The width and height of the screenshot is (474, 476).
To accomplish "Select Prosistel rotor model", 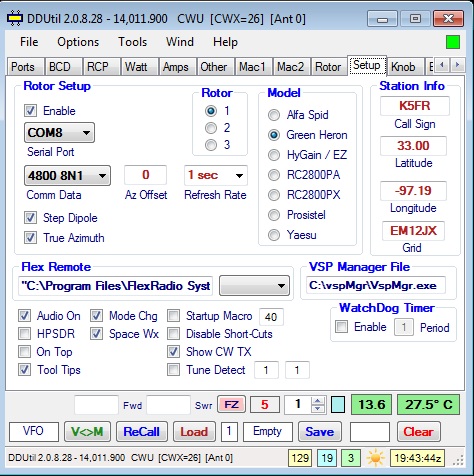I will (274, 215).
